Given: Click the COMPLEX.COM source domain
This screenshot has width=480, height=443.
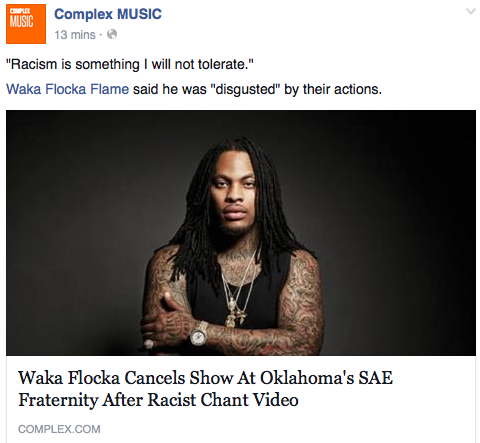Looking at the screenshot, I should pos(59,429).
